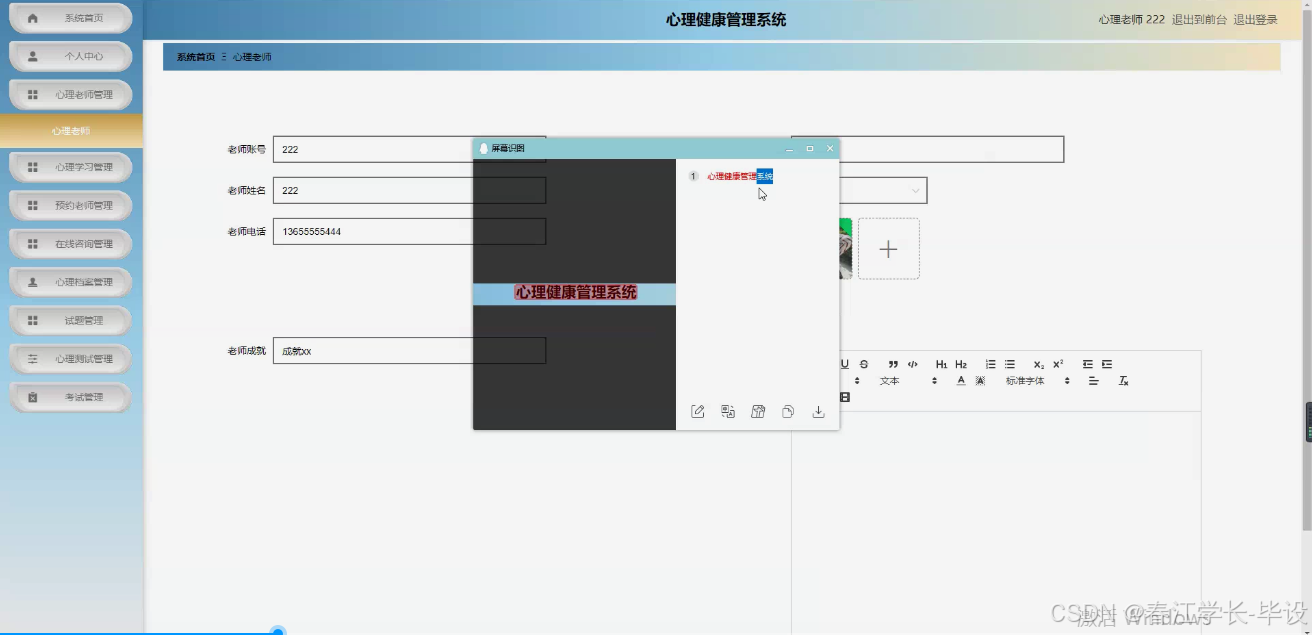
Task: Apply Heading 2 (H2) format
Action: point(961,365)
